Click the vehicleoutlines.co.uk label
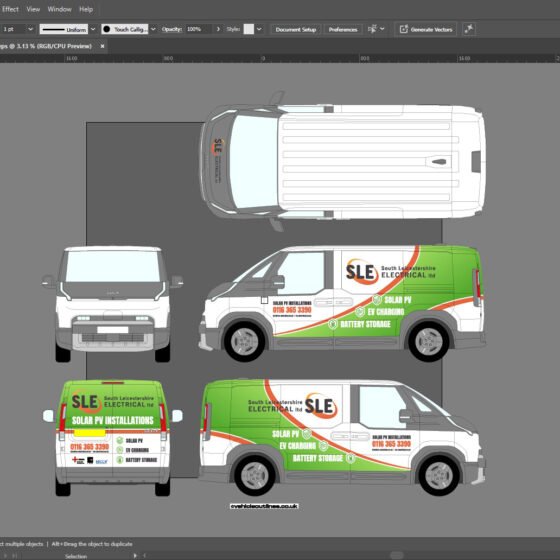Screen dimensions: 560x560 click(x=264, y=506)
